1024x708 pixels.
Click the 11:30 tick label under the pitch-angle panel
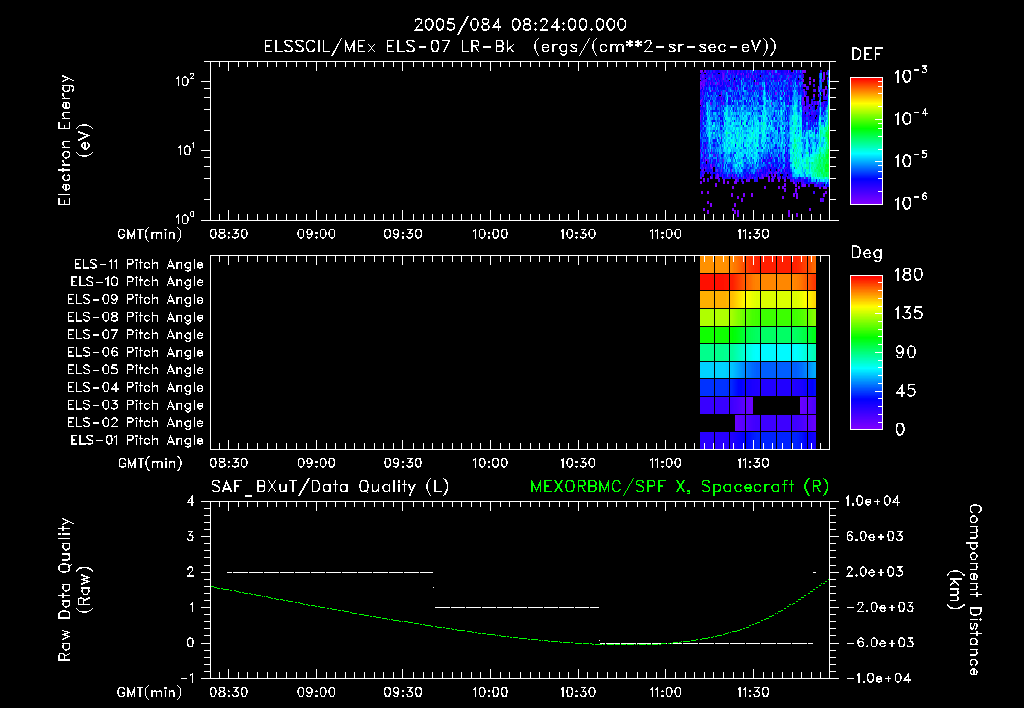coord(753,464)
